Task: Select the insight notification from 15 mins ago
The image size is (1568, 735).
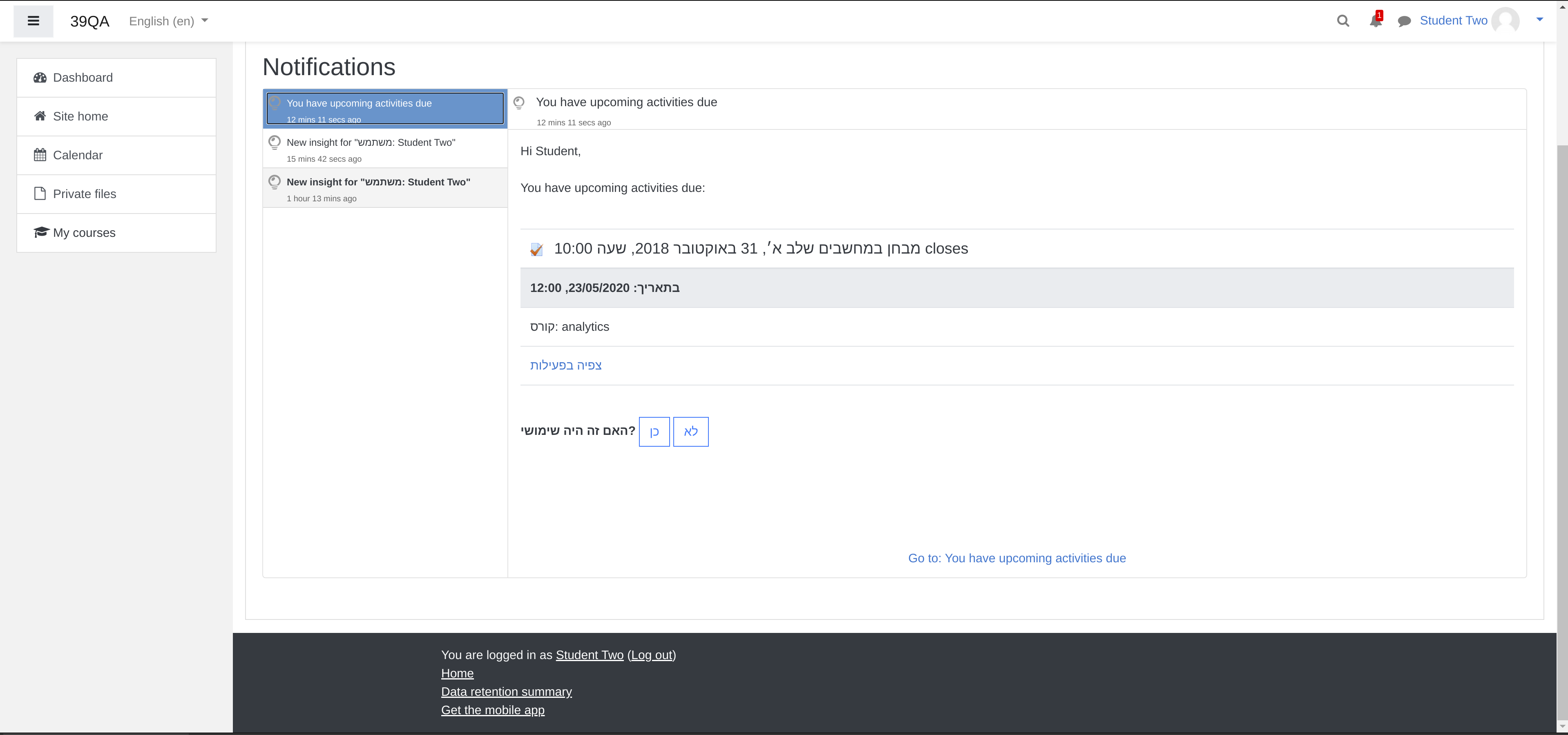Action: [x=385, y=149]
